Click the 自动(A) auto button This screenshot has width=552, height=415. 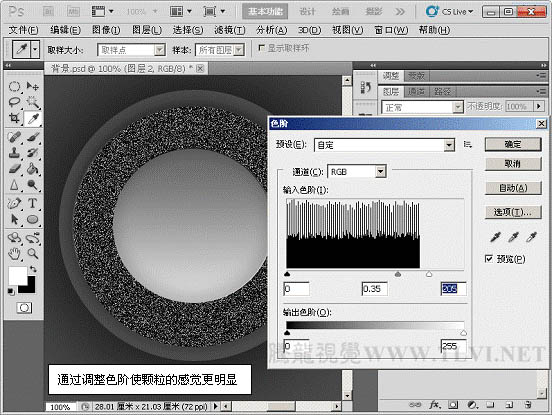513,188
